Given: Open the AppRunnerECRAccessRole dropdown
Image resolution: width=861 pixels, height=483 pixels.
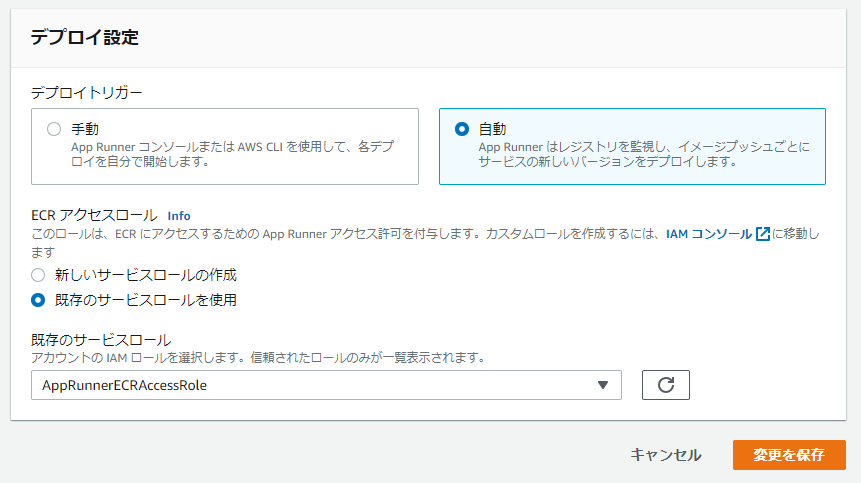Looking at the screenshot, I should tap(326, 385).
